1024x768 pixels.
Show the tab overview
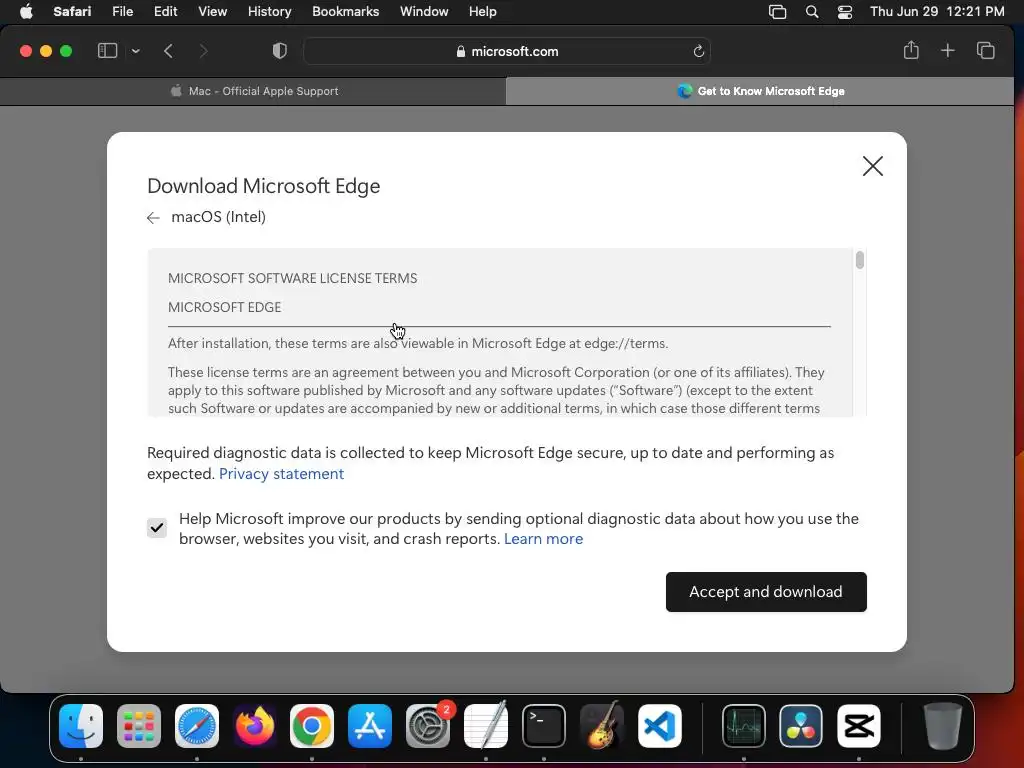pyautogui.click(x=985, y=50)
